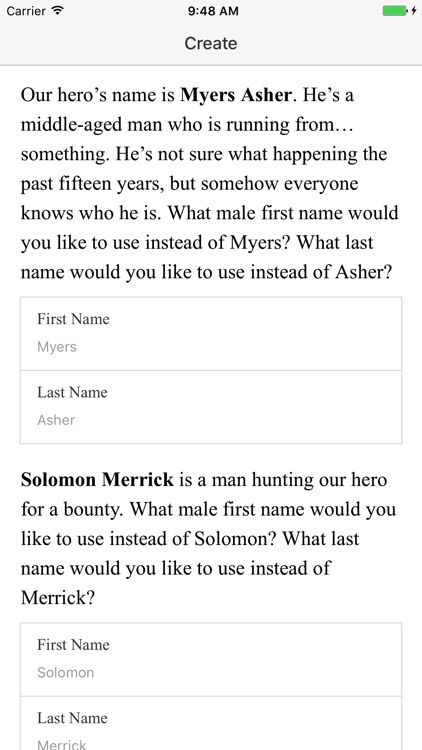
Task: Tap the bold Solomon Merrick name in paragraph
Action: [x=97, y=479]
